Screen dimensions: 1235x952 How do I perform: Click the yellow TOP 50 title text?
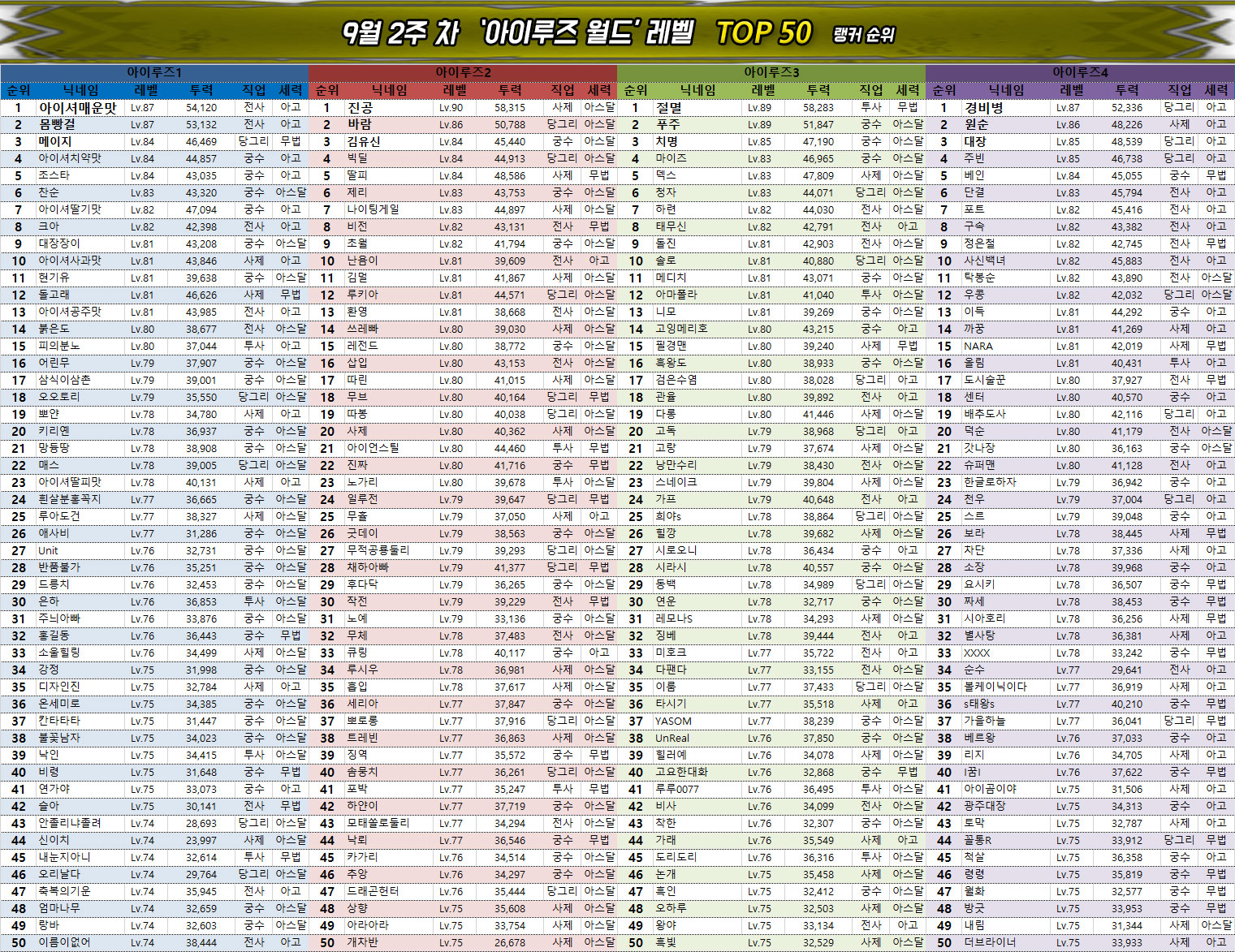[763, 33]
